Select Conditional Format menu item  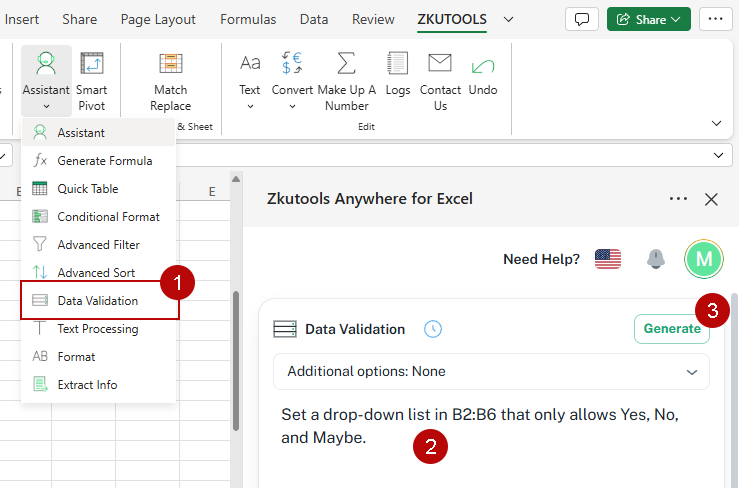click(99, 217)
